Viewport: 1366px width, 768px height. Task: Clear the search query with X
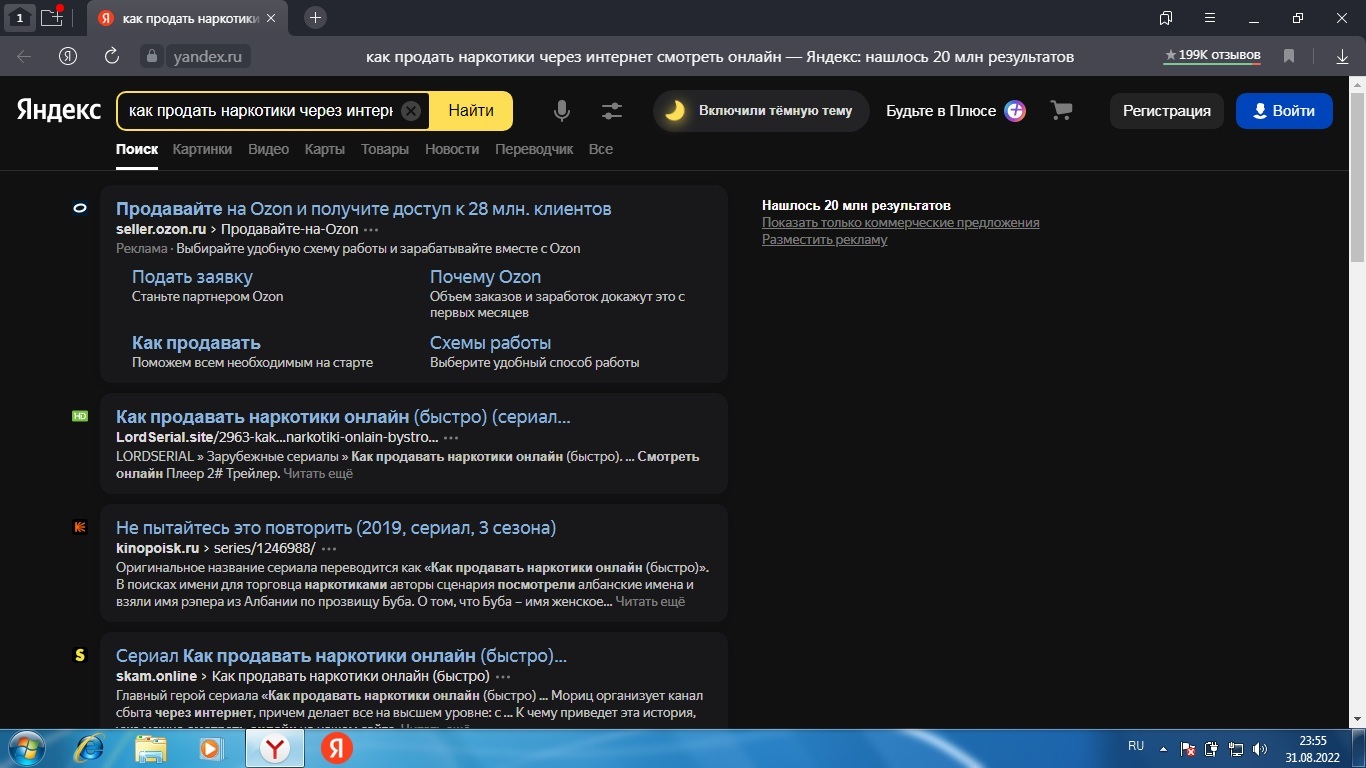pos(411,111)
